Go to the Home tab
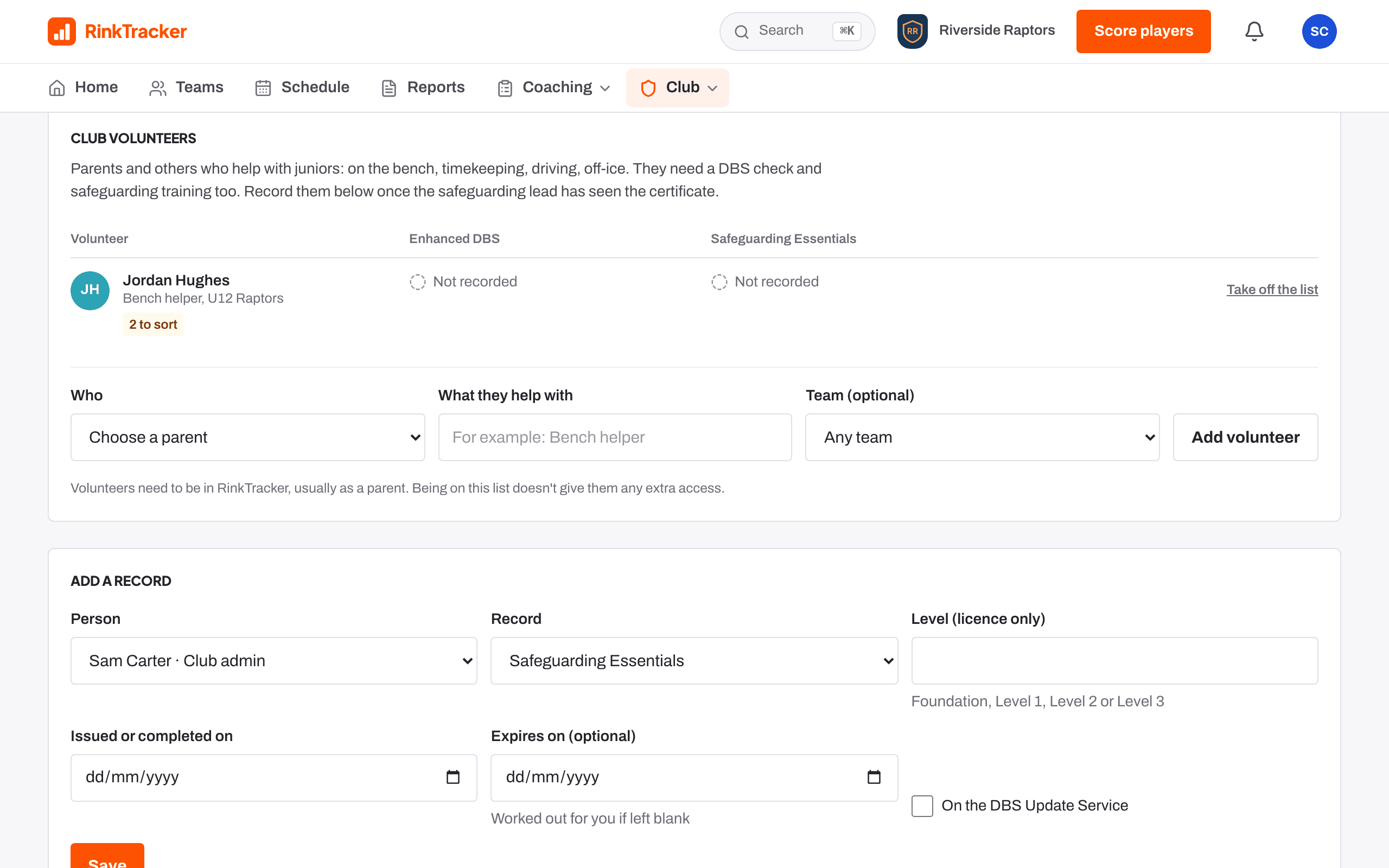 (x=83, y=87)
